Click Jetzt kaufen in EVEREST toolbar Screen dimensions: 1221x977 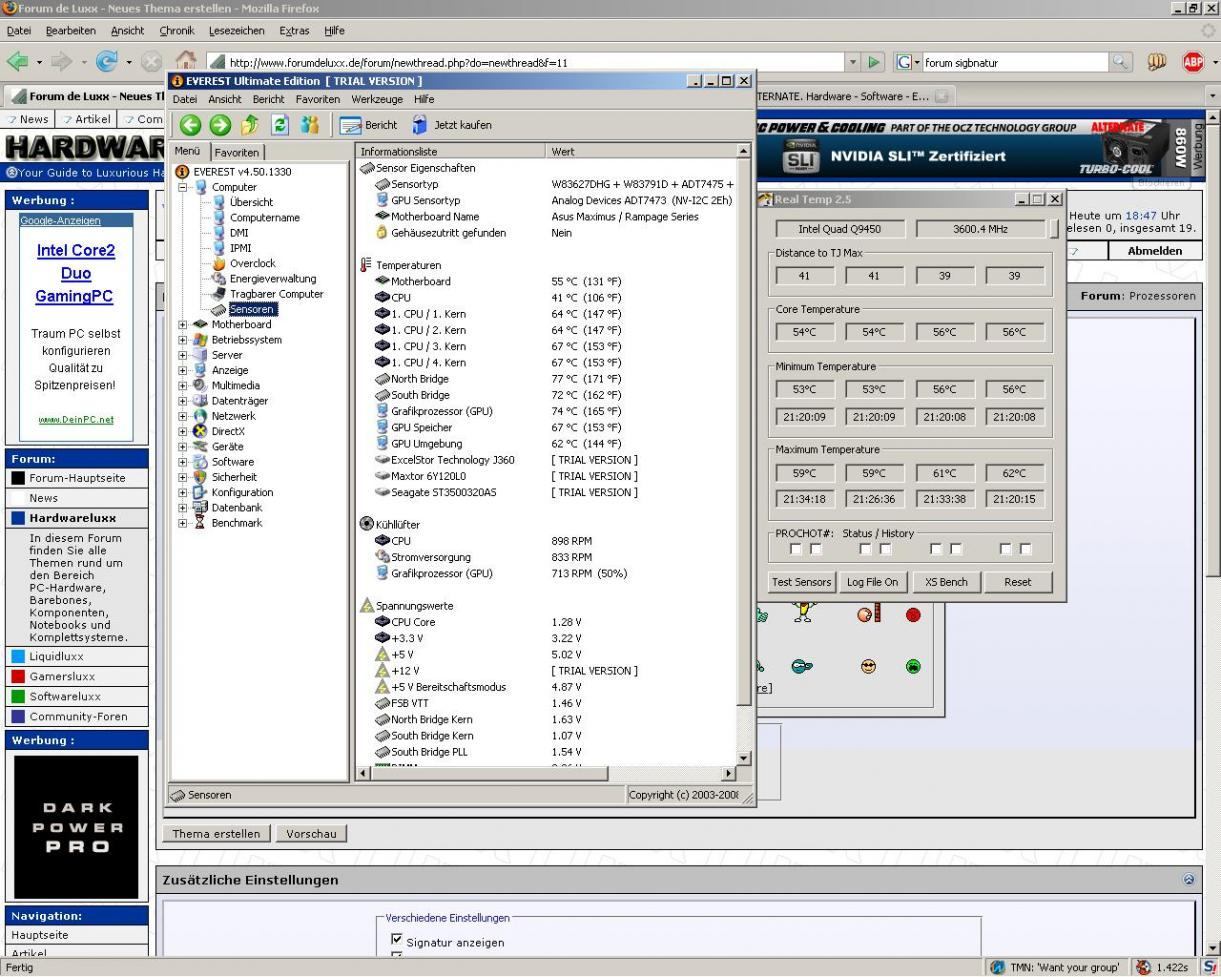coord(452,125)
